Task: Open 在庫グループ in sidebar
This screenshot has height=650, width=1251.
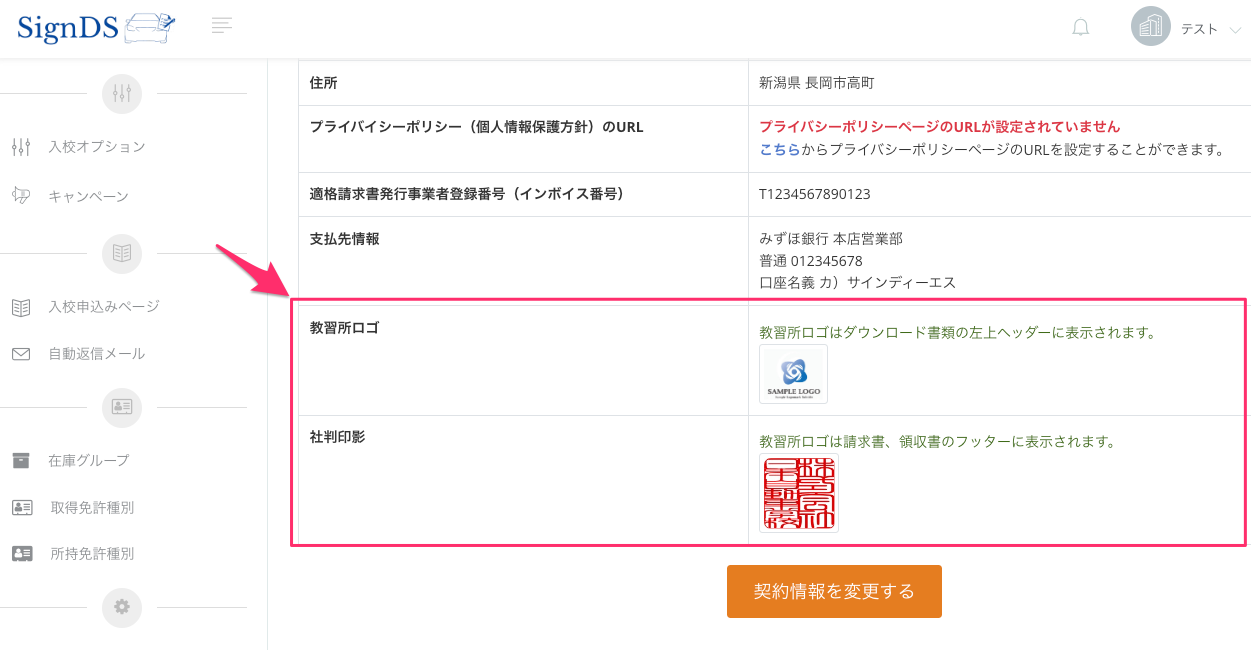Action: pos(88,461)
